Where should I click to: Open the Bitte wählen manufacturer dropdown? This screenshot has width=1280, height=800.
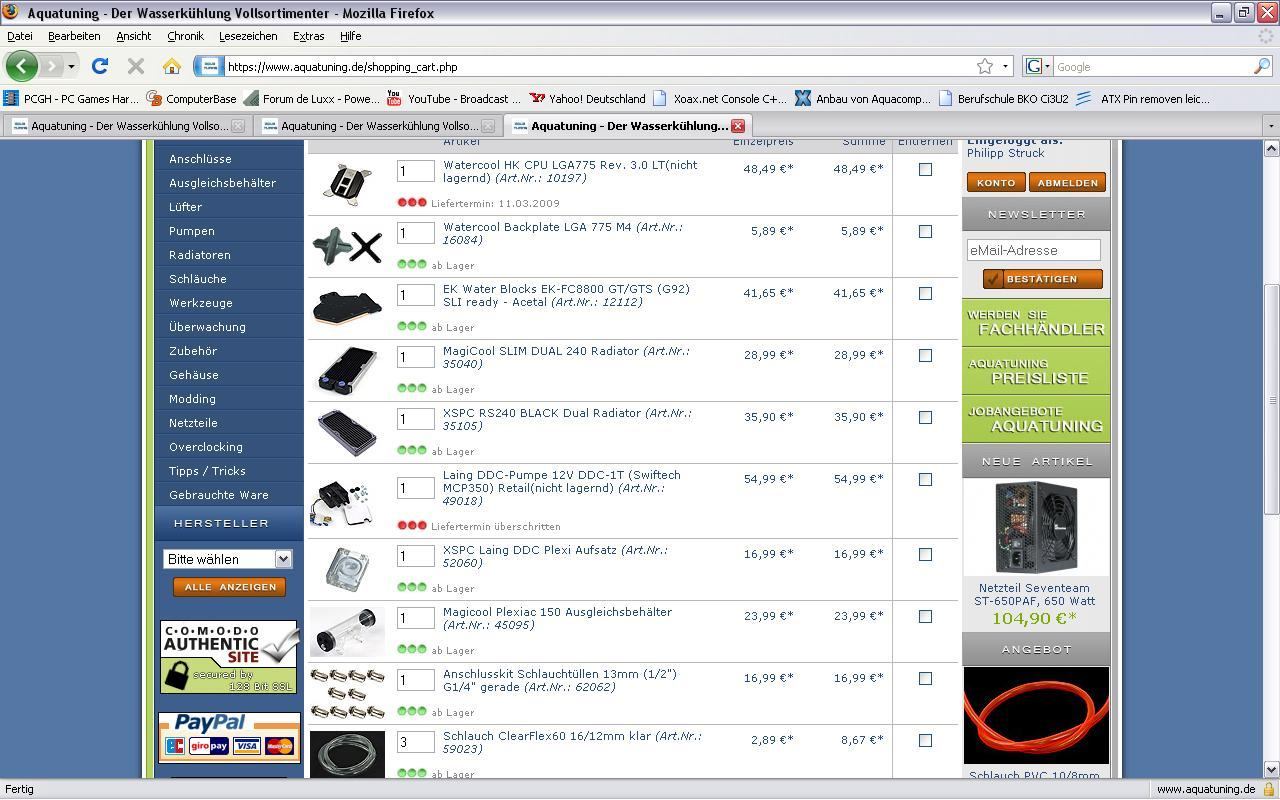point(227,559)
